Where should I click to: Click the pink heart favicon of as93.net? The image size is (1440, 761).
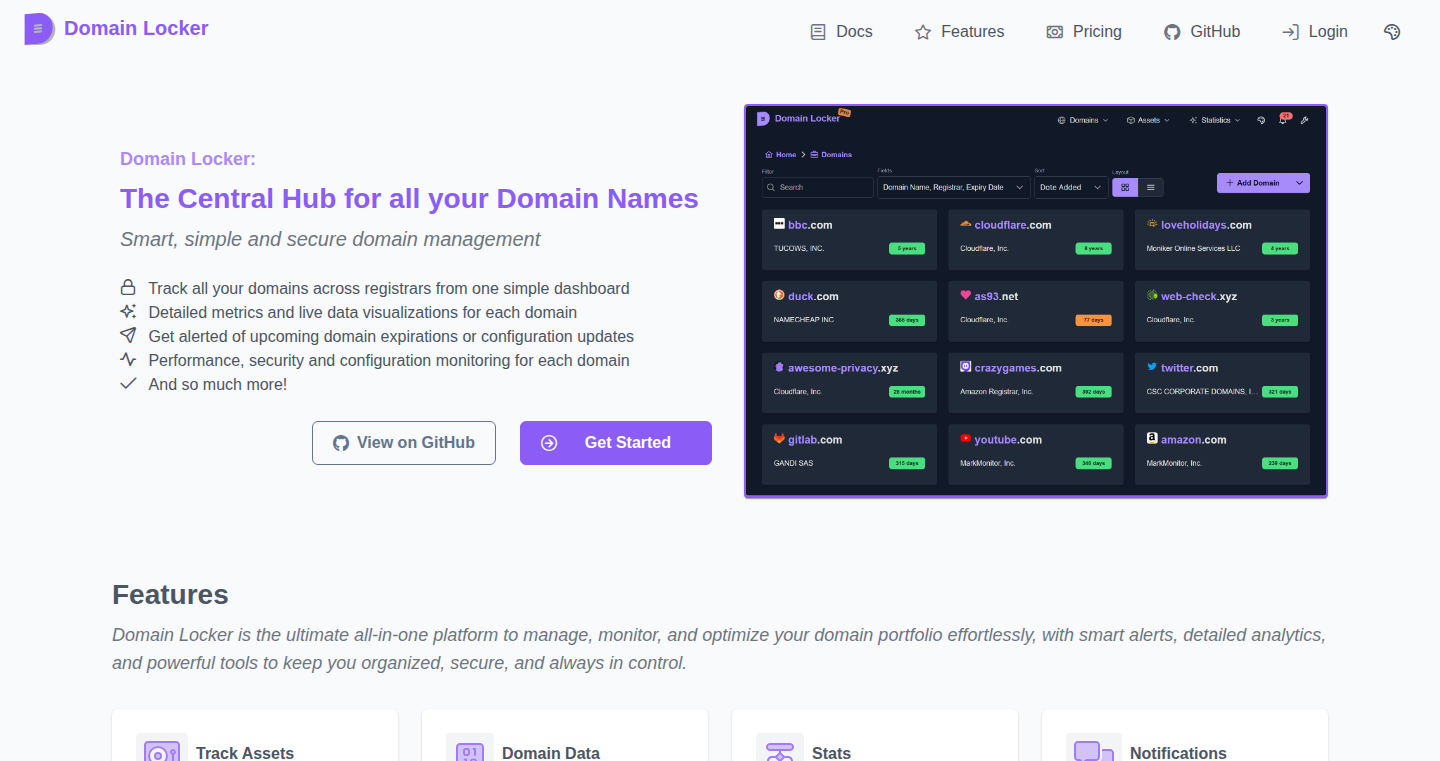966,295
